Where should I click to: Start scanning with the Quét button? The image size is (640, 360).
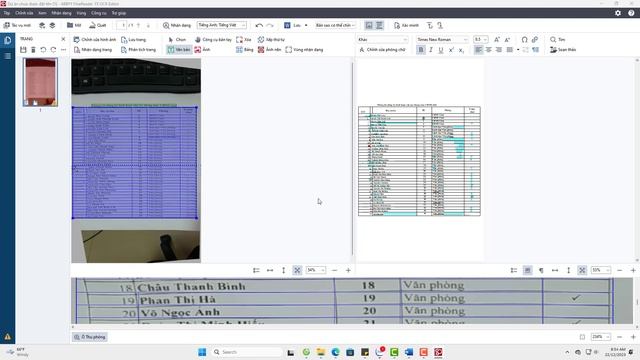coord(98,25)
